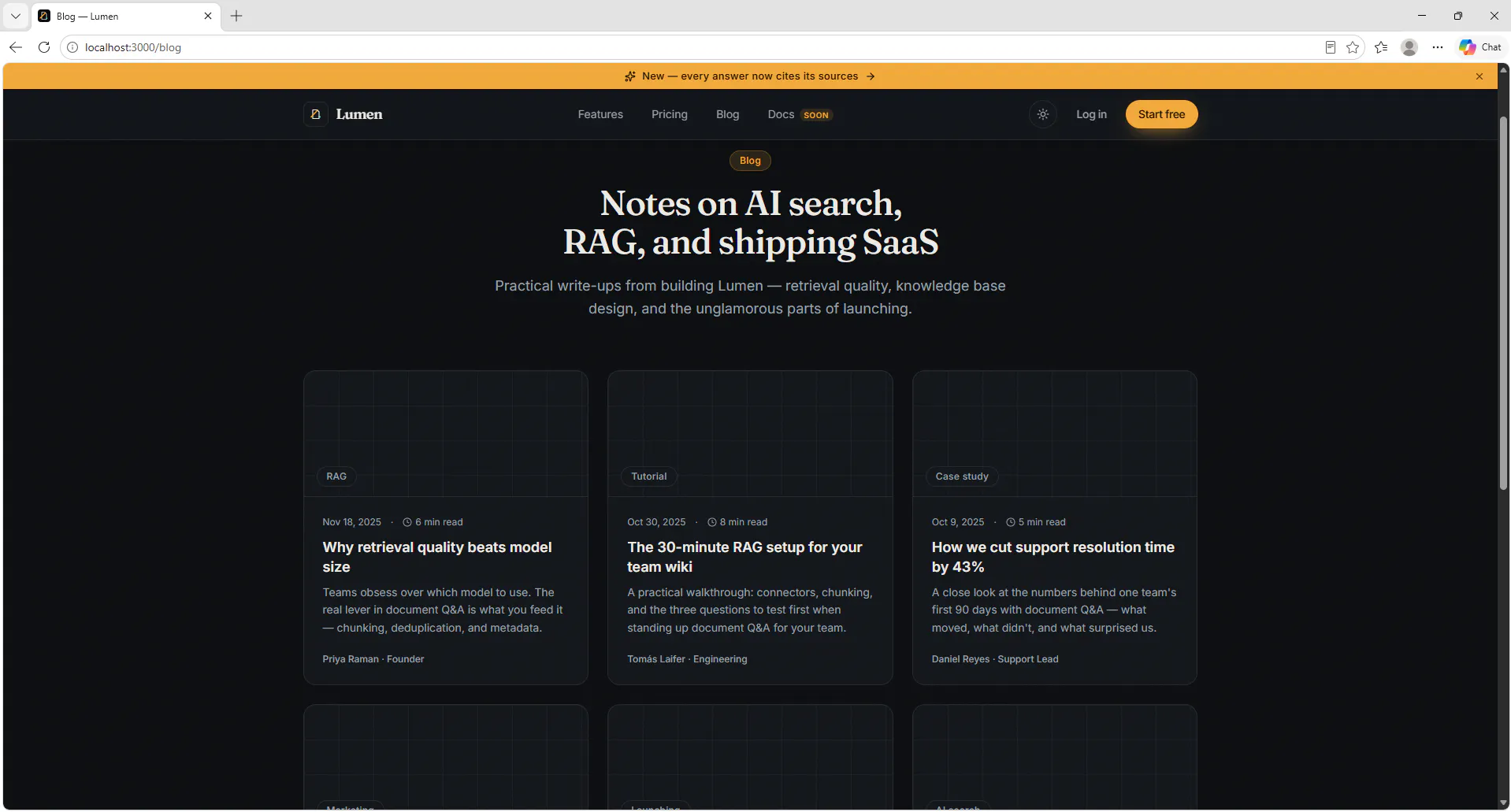Click the Tutorial category tag

tap(648, 476)
